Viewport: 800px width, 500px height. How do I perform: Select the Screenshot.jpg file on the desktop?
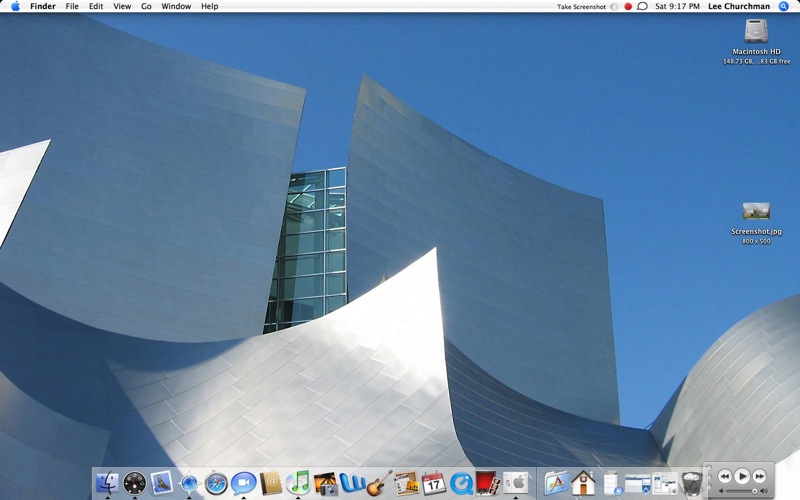point(756,212)
